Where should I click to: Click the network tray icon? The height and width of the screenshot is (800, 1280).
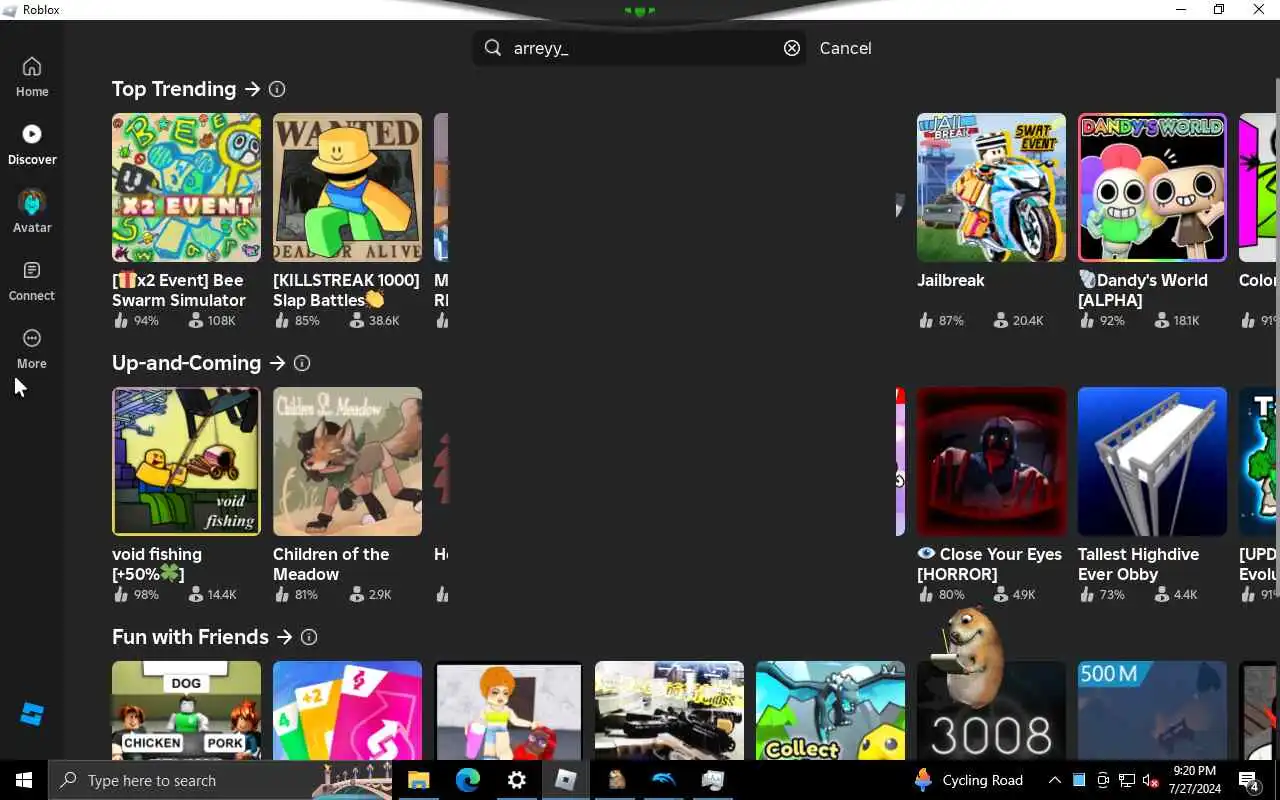tap(1127, 780)
